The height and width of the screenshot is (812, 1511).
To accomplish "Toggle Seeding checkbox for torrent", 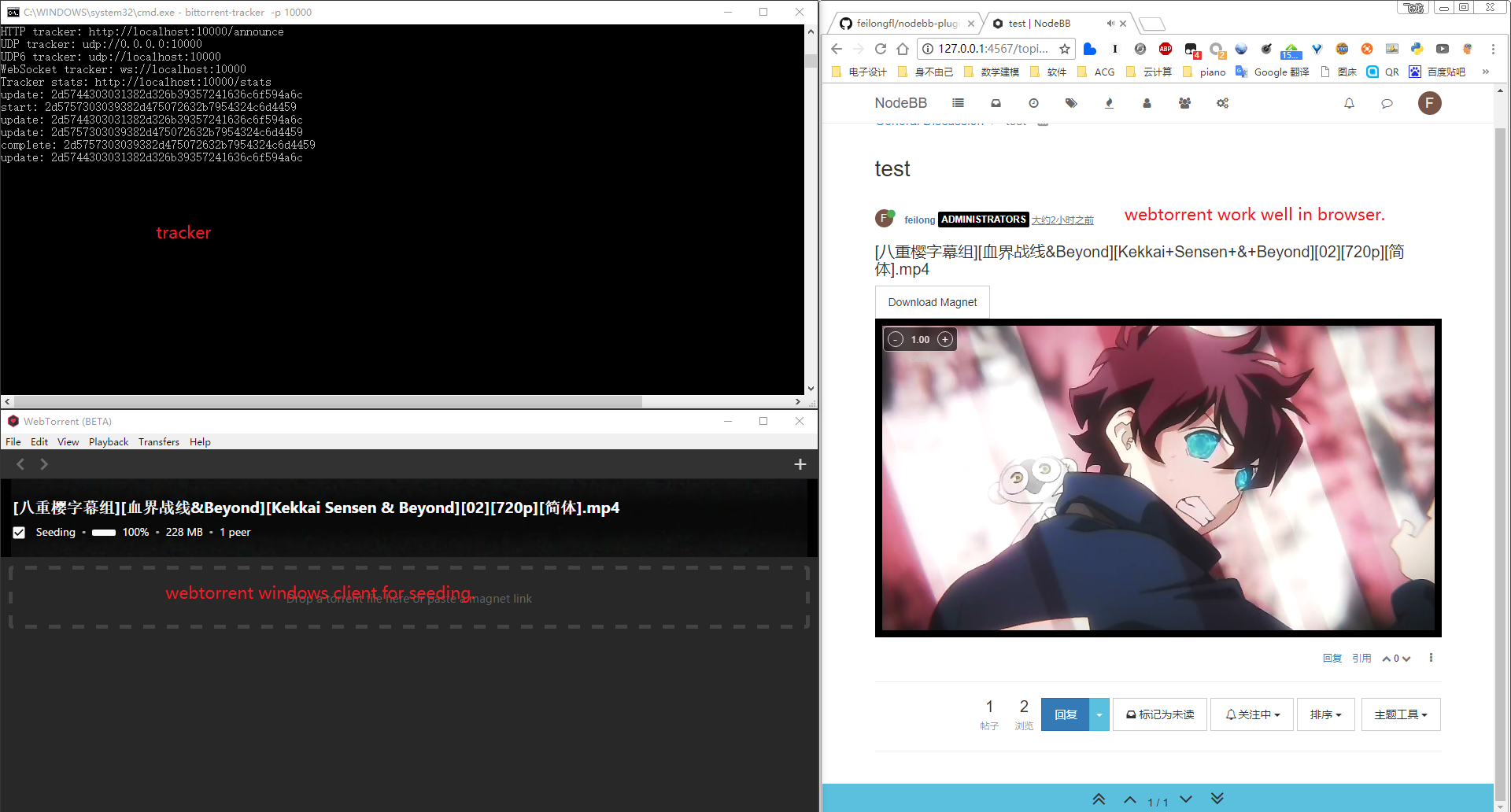I will (19, 533).
